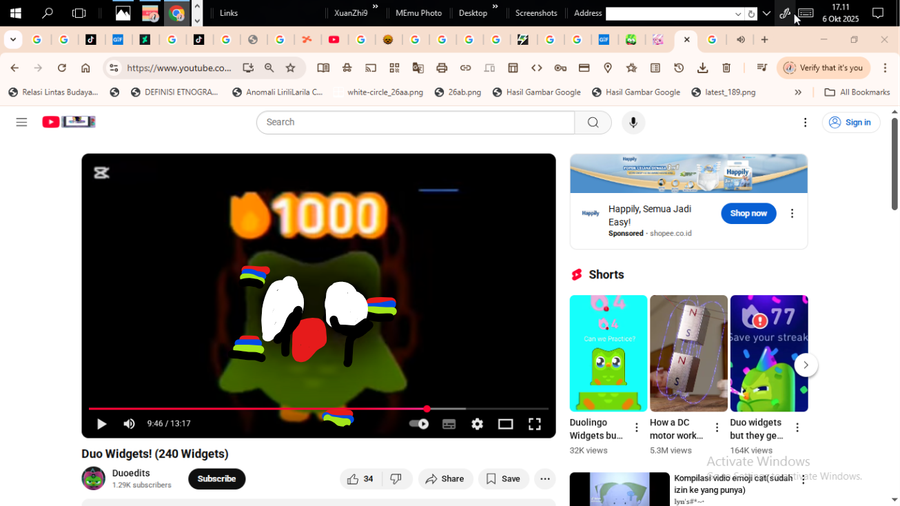Show hidden bookmarks with double chevron
The image size is (900, 506).
pos(798,92)
